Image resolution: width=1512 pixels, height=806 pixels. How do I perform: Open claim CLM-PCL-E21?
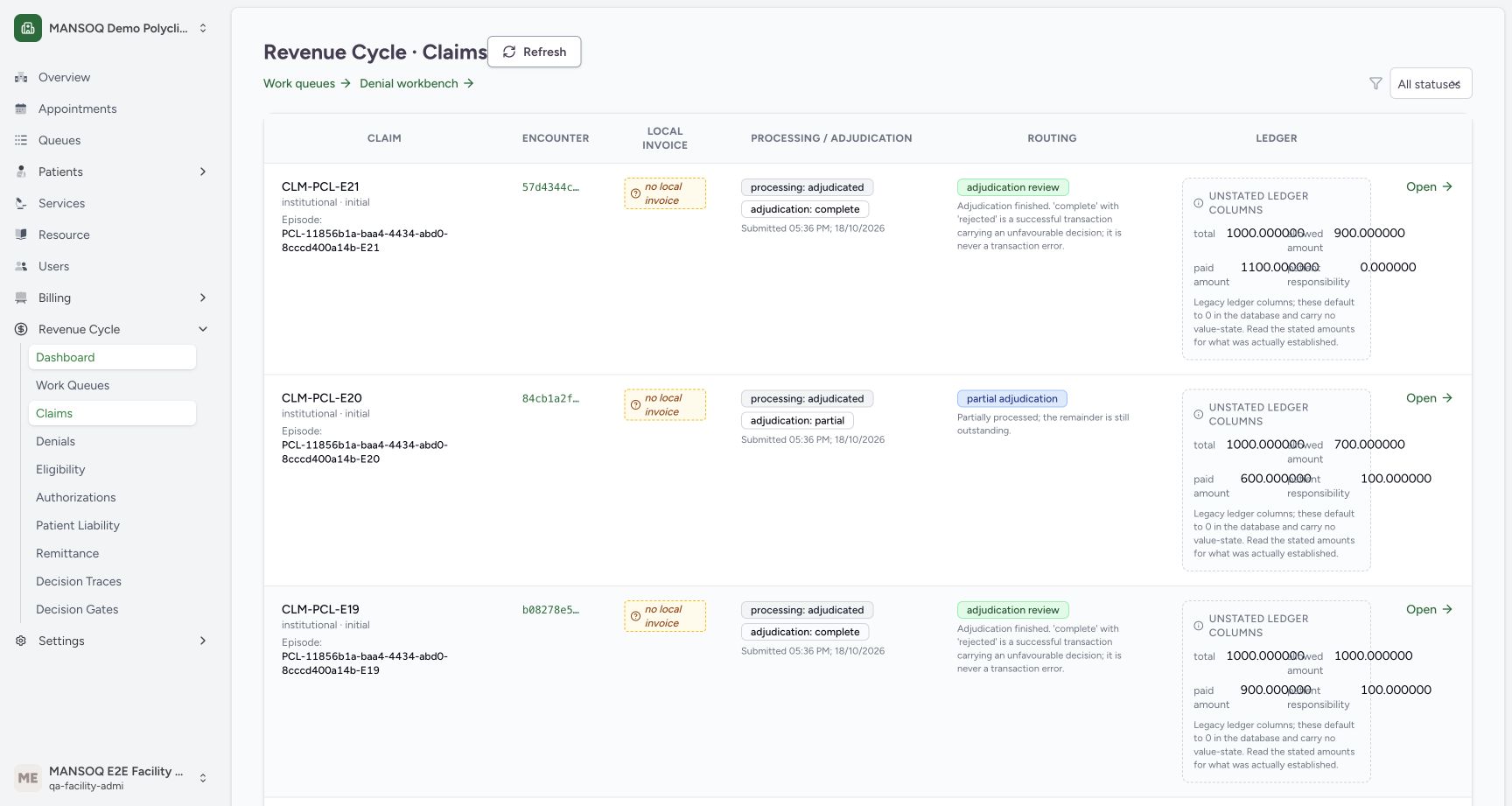(x=1429, y=187)
